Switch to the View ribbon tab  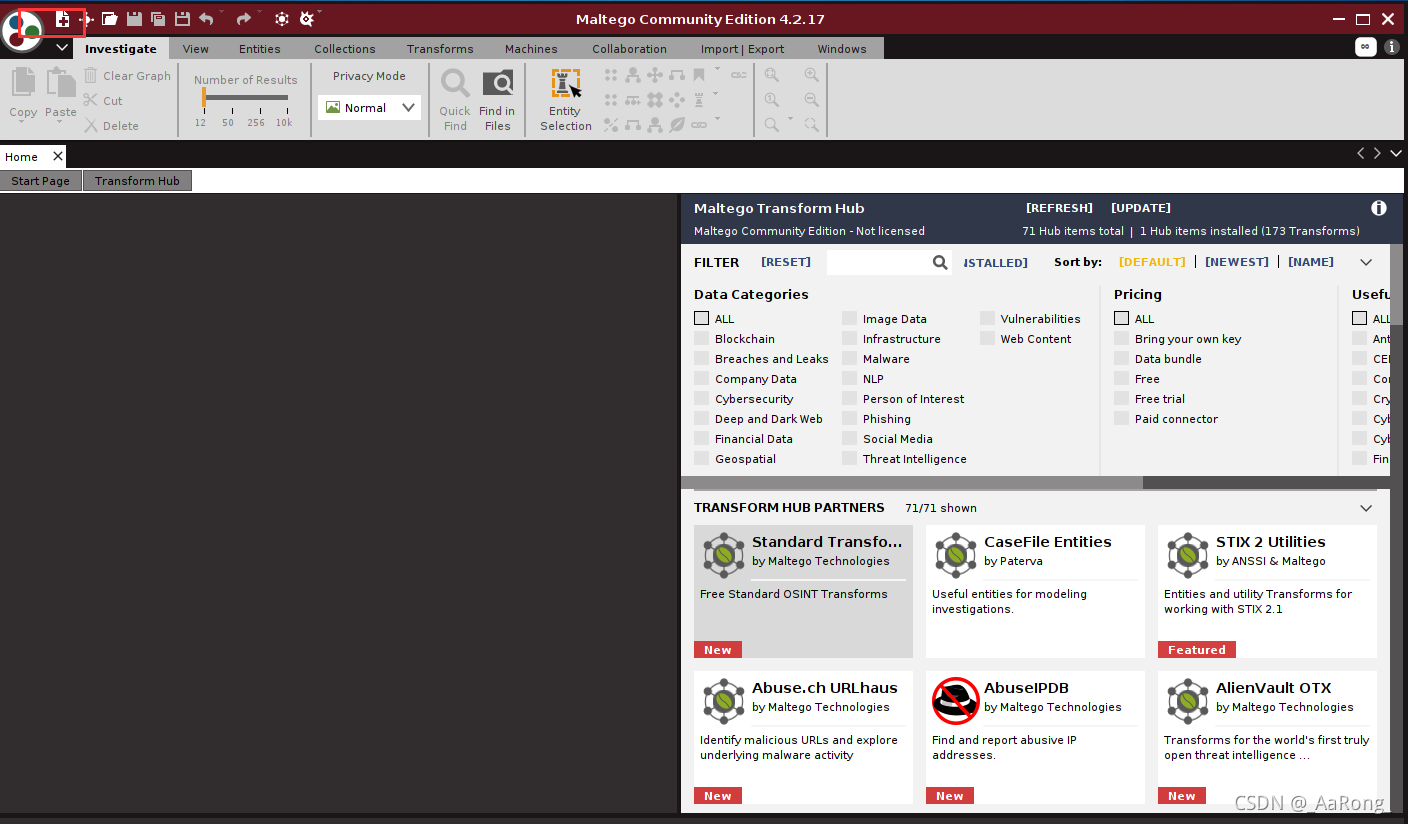coord(196,48)
